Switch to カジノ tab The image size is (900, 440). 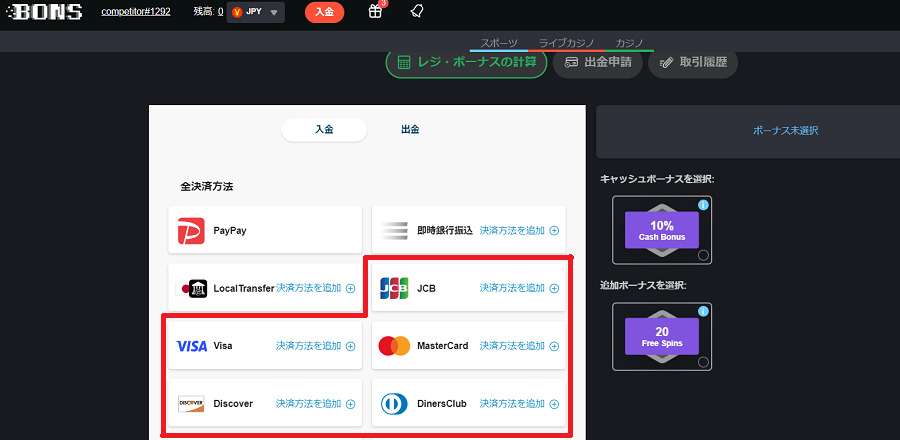pos(629,44)
